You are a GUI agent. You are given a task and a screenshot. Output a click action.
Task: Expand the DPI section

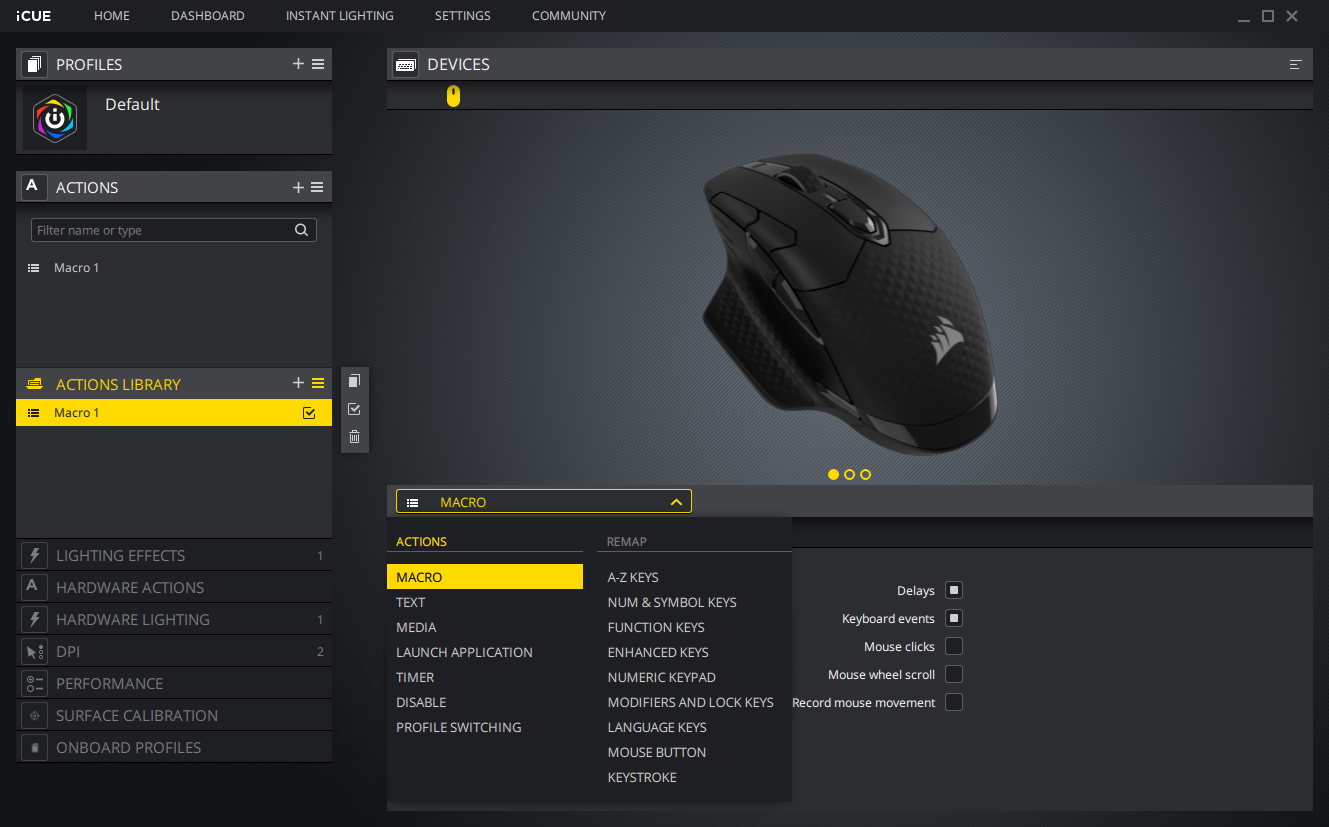[174, 652]
